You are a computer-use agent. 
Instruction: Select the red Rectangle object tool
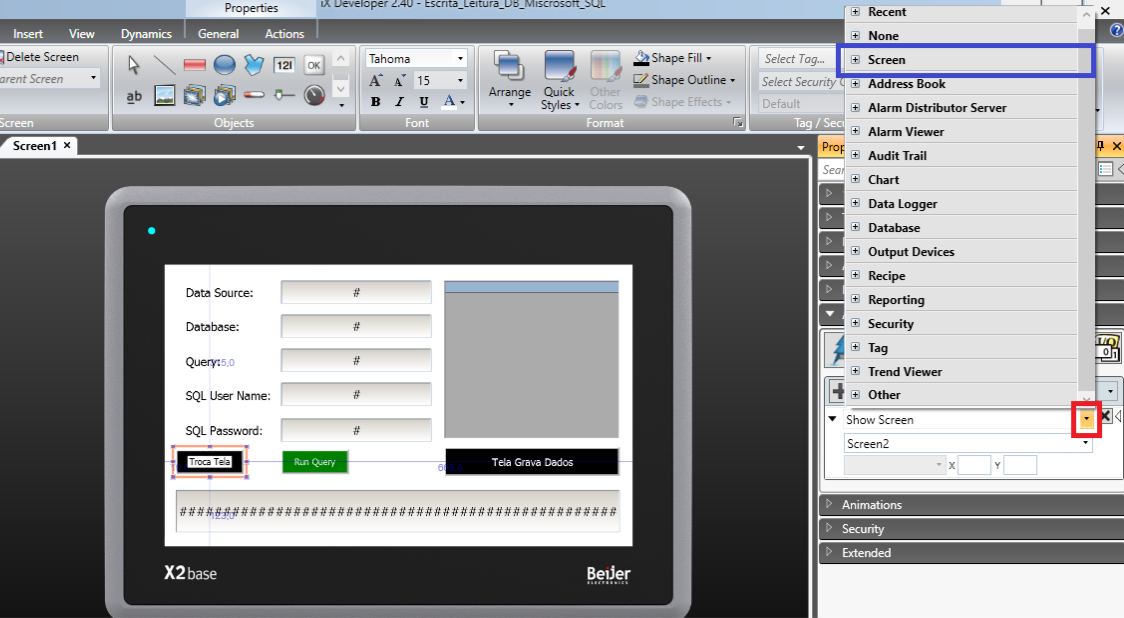coord(195,65)
